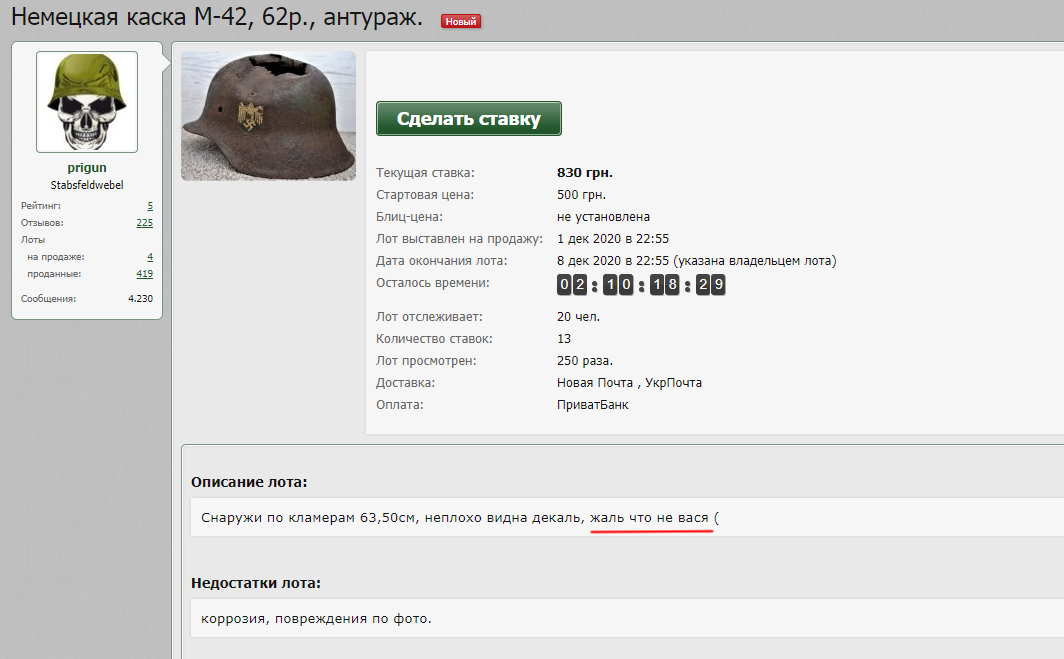Show the 419 sold lots

pos(144,273)
